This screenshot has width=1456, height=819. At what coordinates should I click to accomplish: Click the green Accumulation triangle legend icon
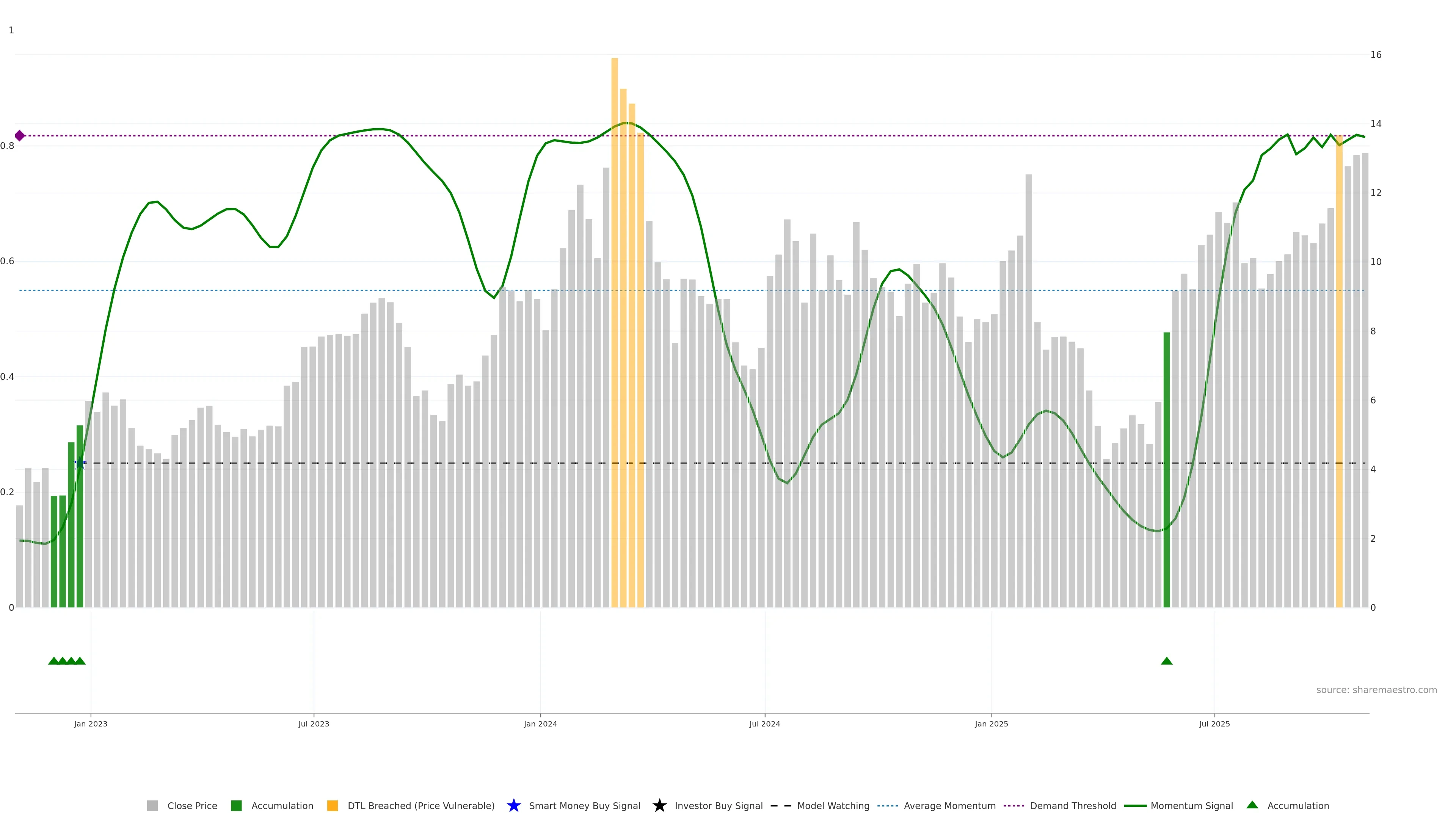point(1252,805)
